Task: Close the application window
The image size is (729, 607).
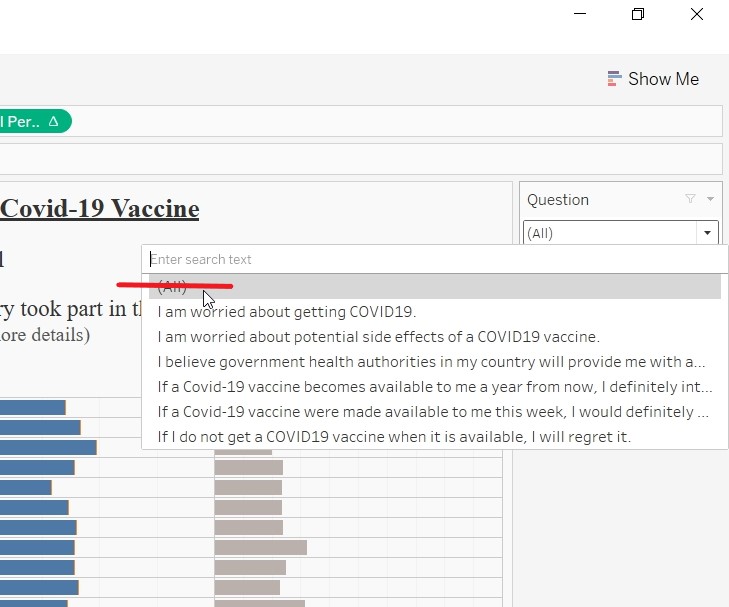Action: coord(697,14)
